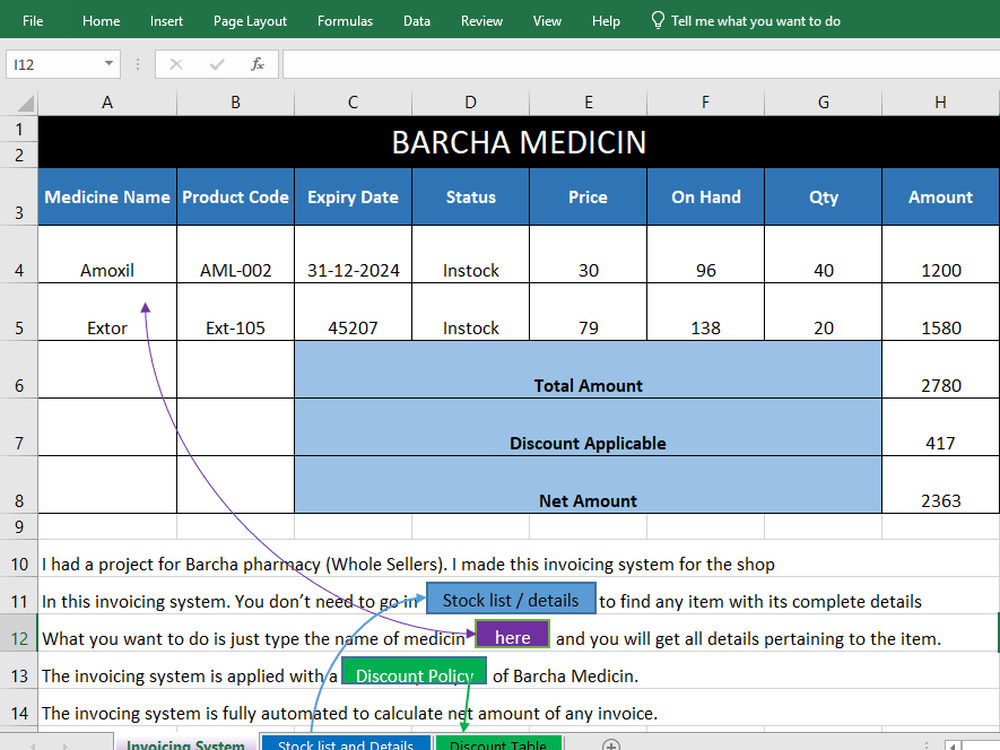The width and height of the screenshot is (1000, 750).
Task: Select the Net Amount label cell
Action: pyautogui.click(x=588, y=484)
